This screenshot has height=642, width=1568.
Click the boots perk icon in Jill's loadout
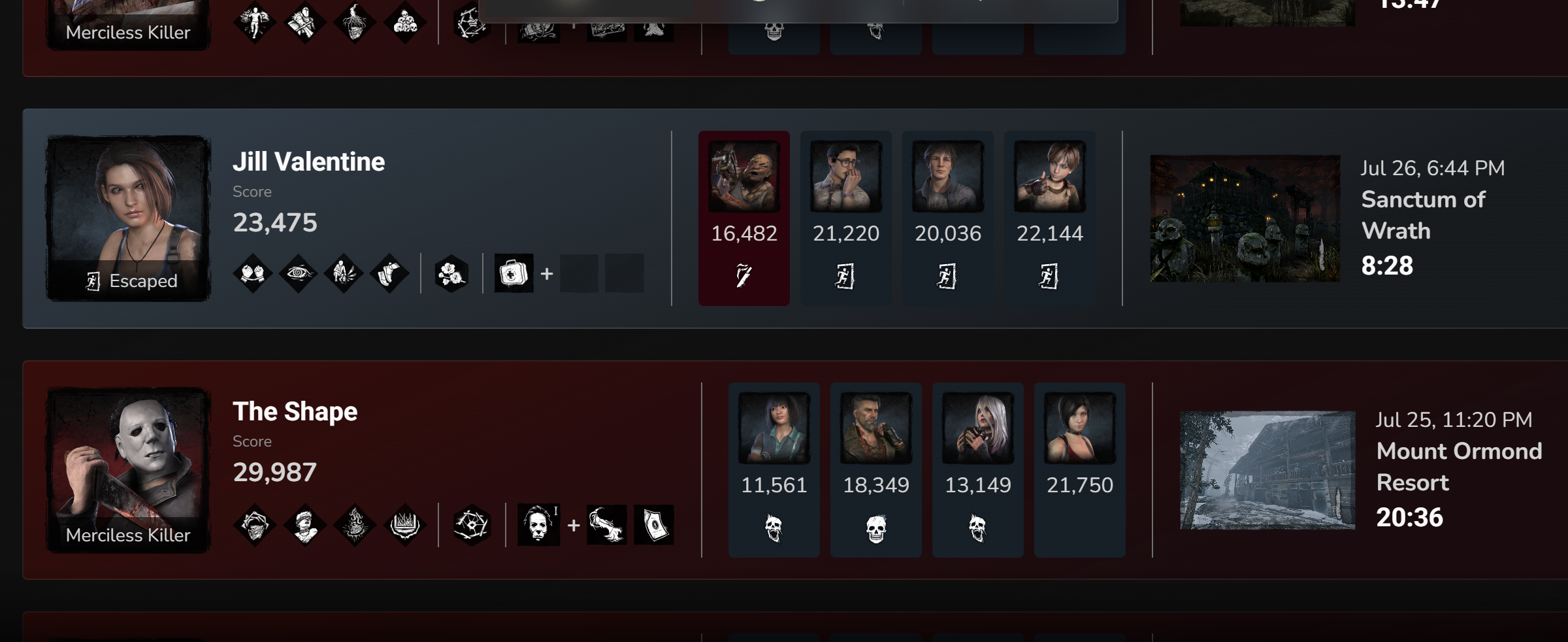point(389,273)
